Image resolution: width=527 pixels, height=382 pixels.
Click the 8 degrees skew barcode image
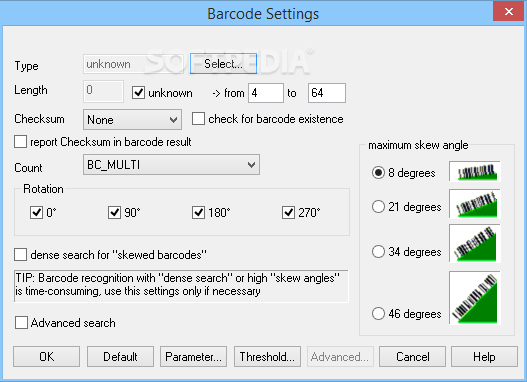click(x=475, y=171)
